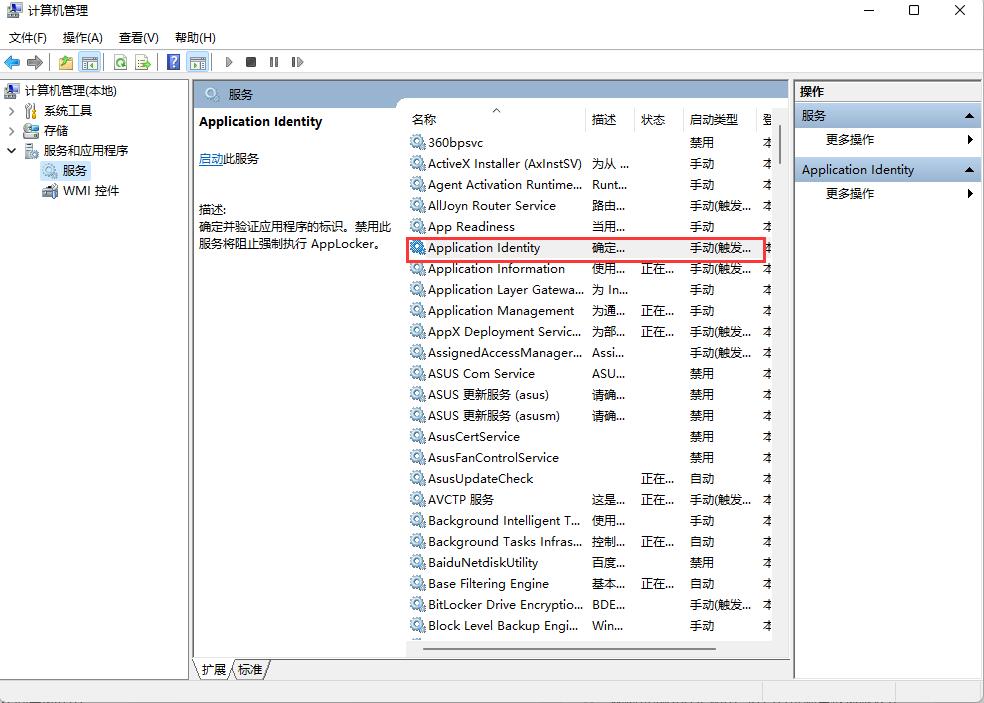Image resolution: width=984 pixels, height=703 pixels.
Task: Stop the service using the stop icon
Action: (x=253, y=62)
